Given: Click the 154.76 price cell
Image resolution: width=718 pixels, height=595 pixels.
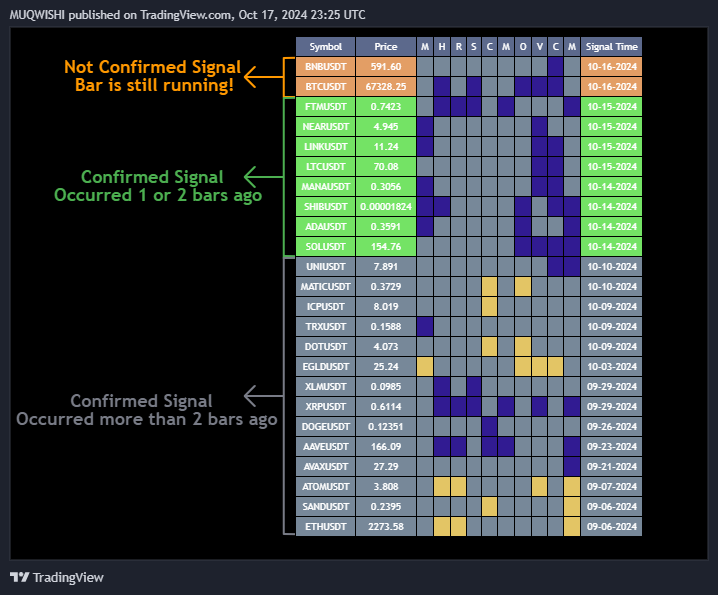Looking at the screenshot, I should coord(386,246).
